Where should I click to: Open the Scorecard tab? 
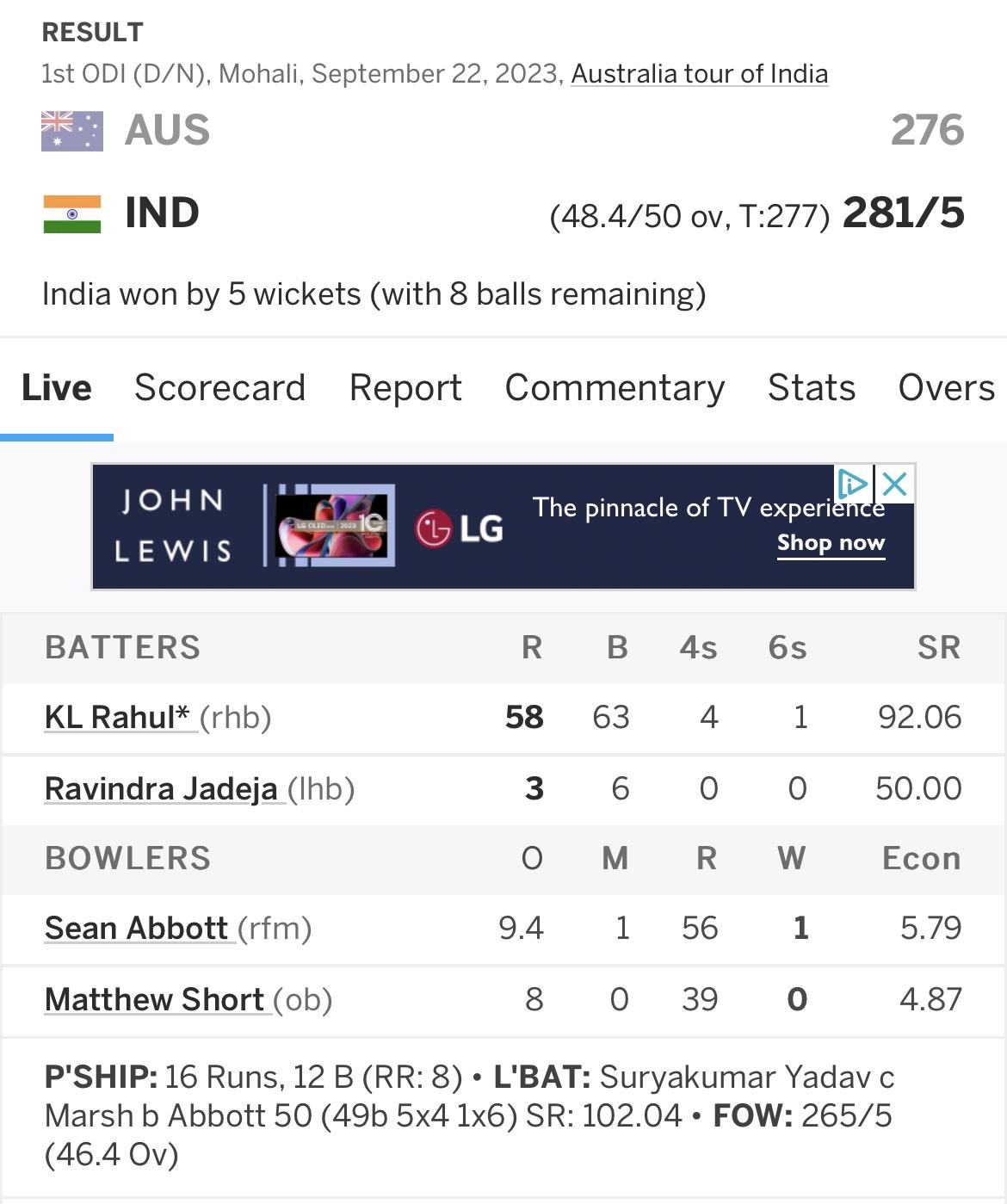point(220,387)
